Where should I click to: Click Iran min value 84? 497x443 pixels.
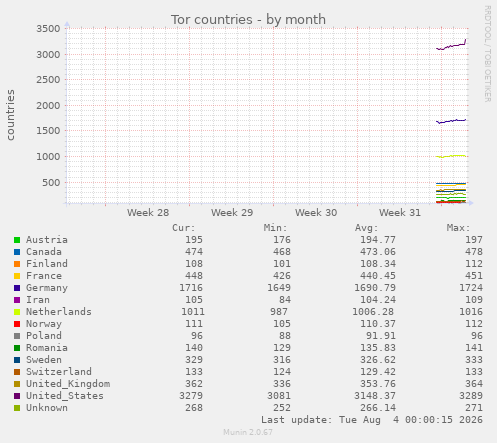click(x=285, y=300)
